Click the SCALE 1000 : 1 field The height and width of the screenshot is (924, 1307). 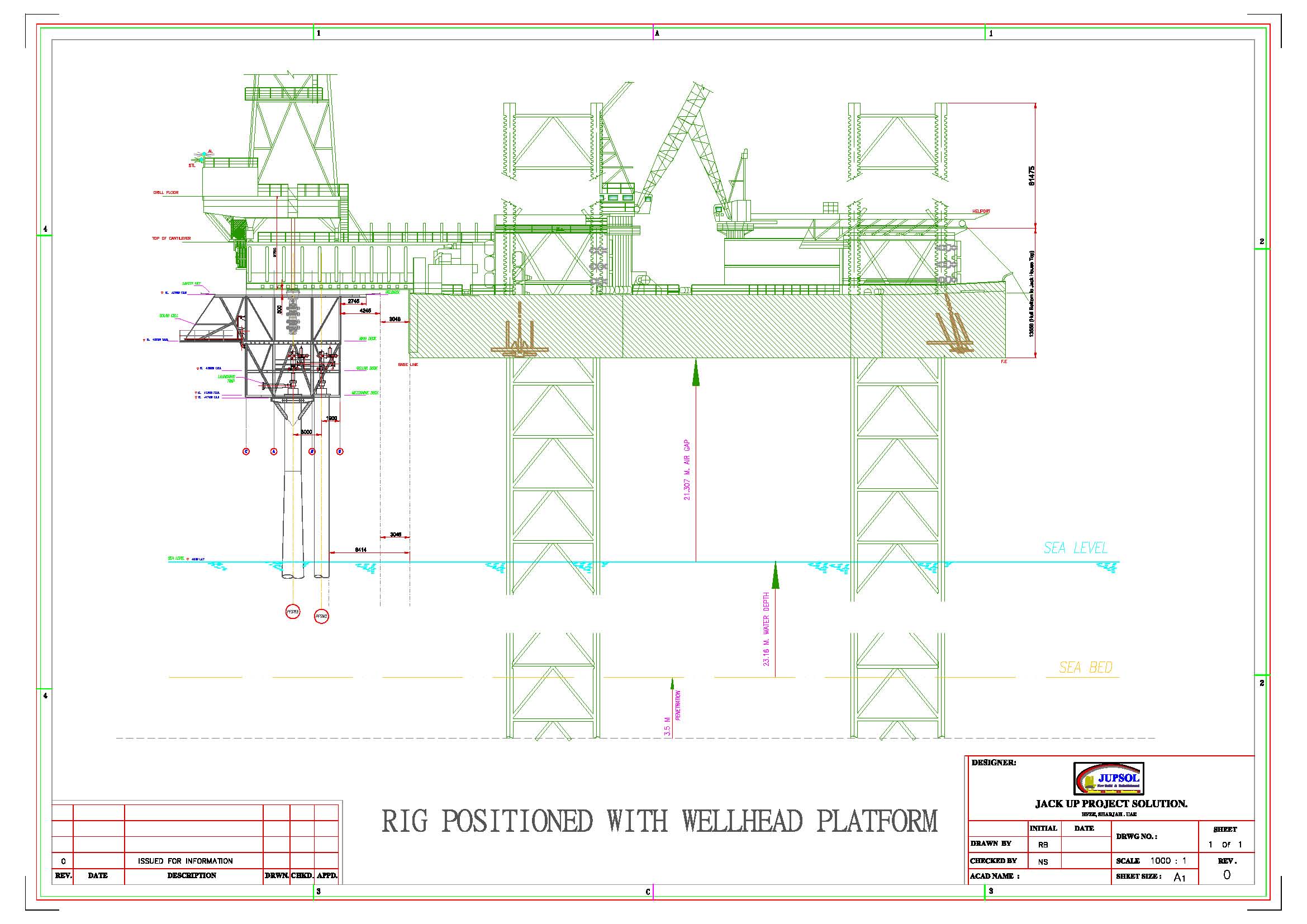(x=1154, y=861)
